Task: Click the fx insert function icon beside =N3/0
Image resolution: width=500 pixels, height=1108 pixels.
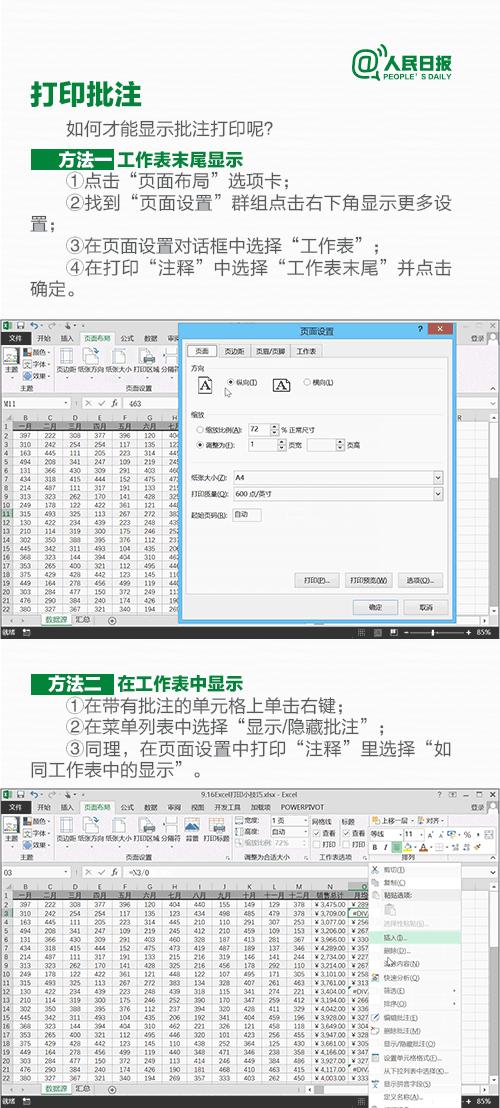Action: point(114,872)
